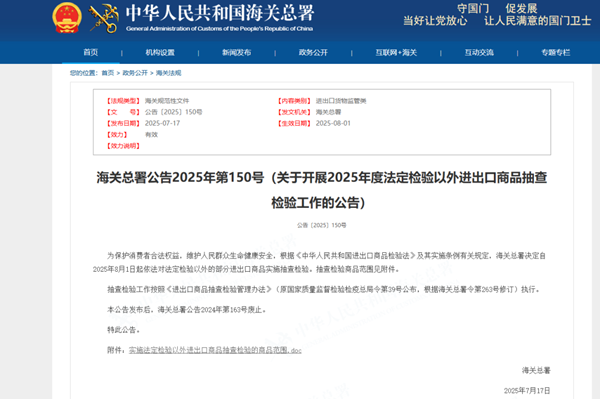600x399 pixels.
Task: Go to 首页 in the breadcrumb
Action: (x=108, y=73)
